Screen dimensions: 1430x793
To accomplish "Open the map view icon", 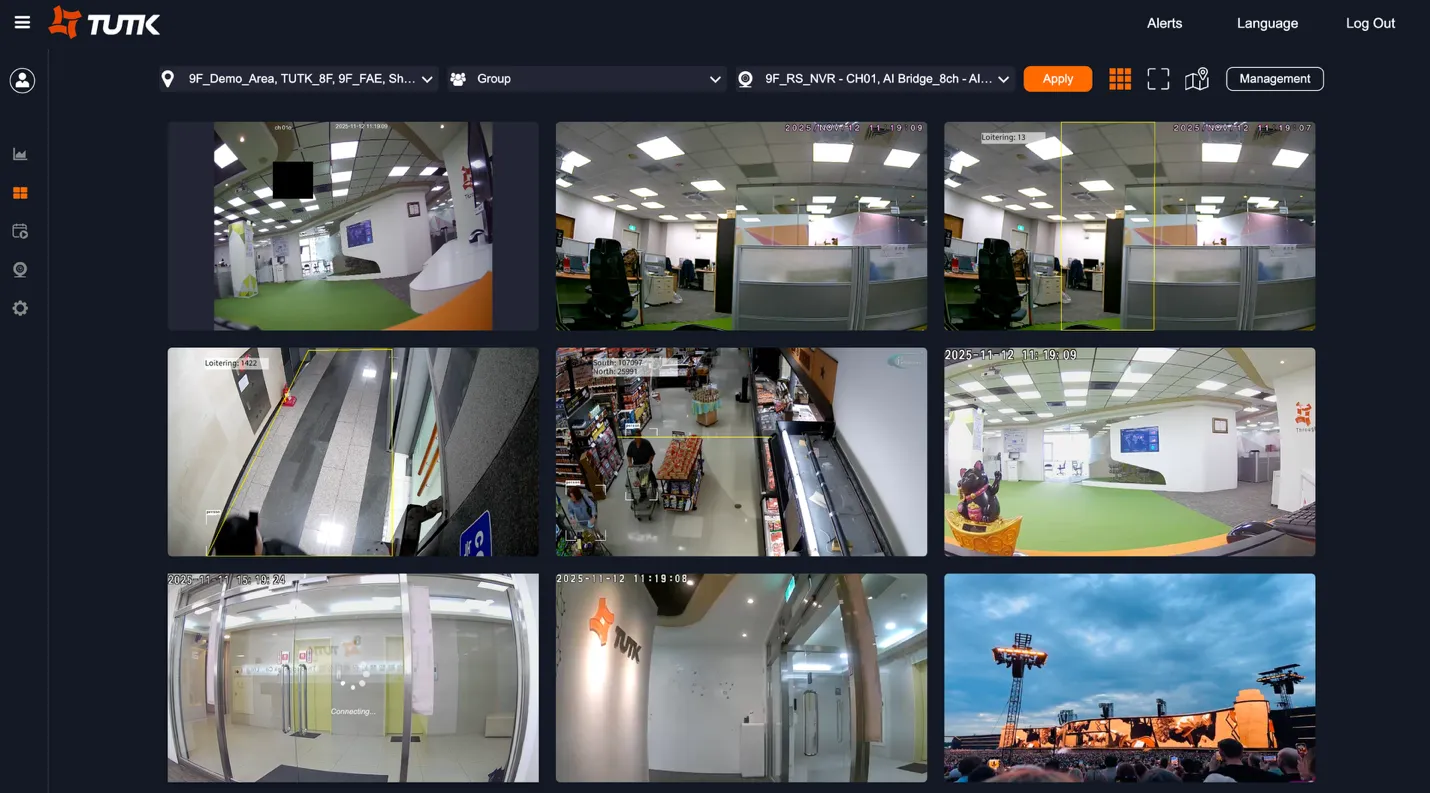I will point(1196,78).
